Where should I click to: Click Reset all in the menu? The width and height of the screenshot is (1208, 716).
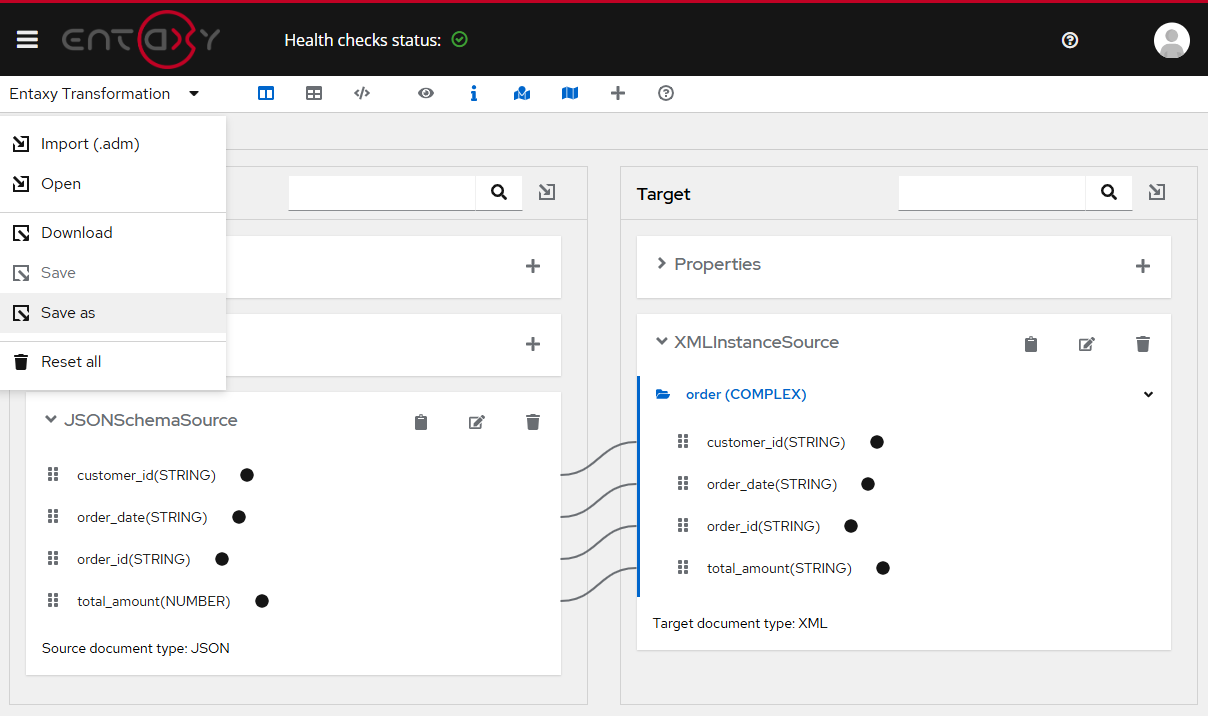click(71, 362)
